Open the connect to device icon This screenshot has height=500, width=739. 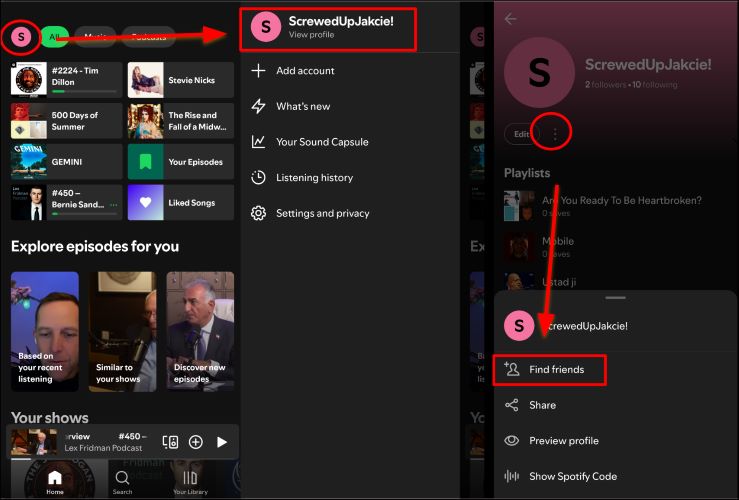point(170,442)
